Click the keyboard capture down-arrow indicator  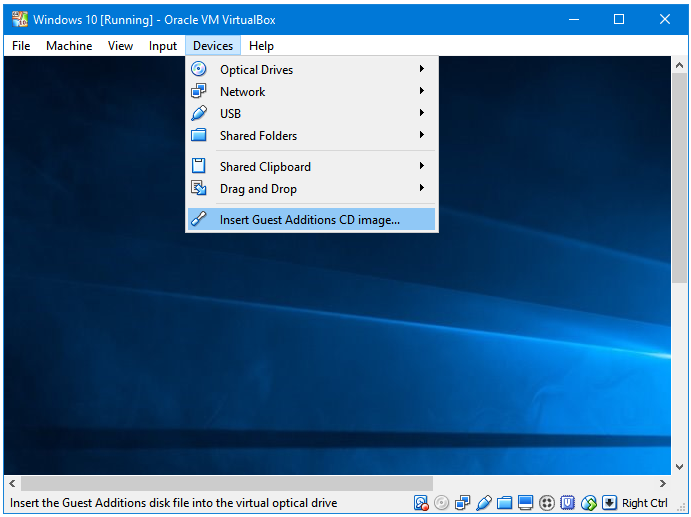[x=609, y=503]
